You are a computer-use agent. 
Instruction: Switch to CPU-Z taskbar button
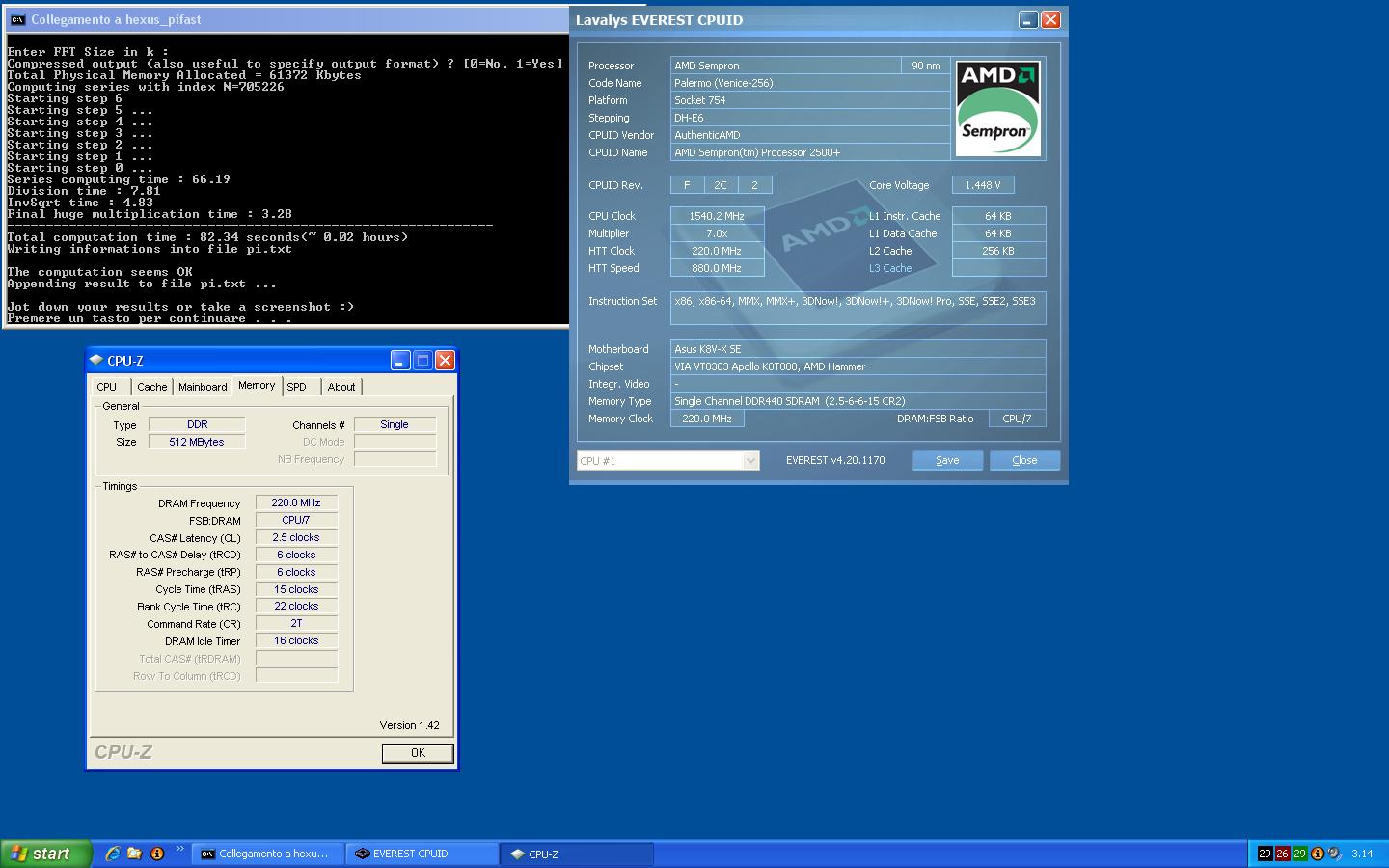pyautogui.click(x=578, y=854)
